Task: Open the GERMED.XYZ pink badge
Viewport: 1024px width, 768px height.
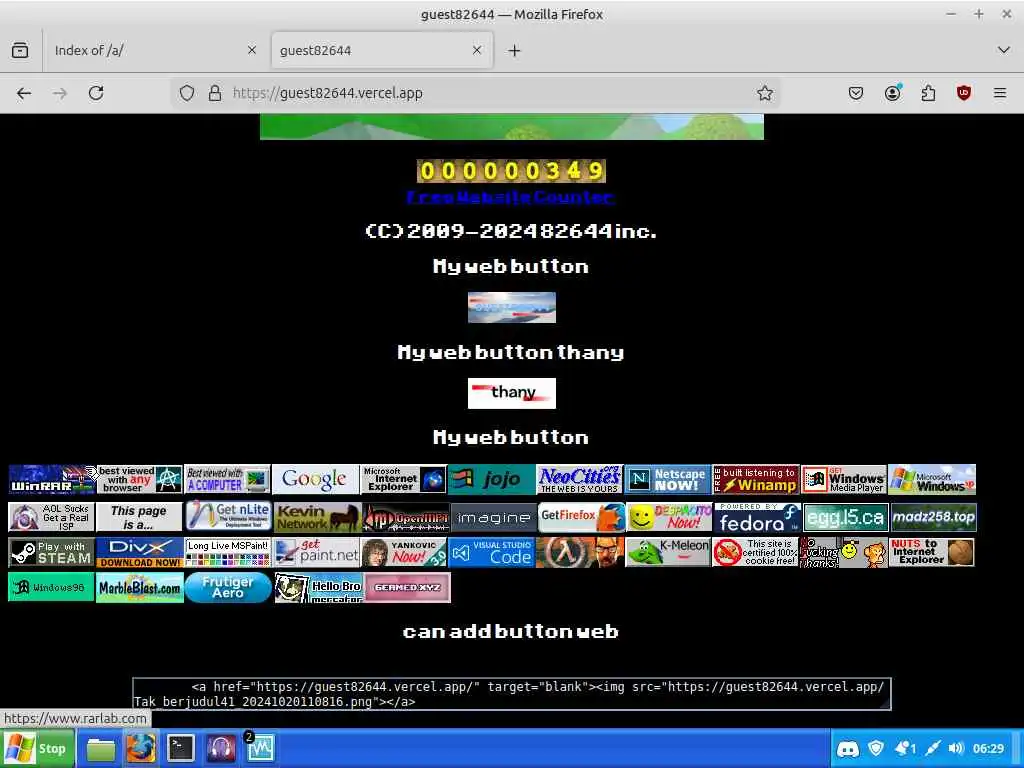Action: pos(407,587)
